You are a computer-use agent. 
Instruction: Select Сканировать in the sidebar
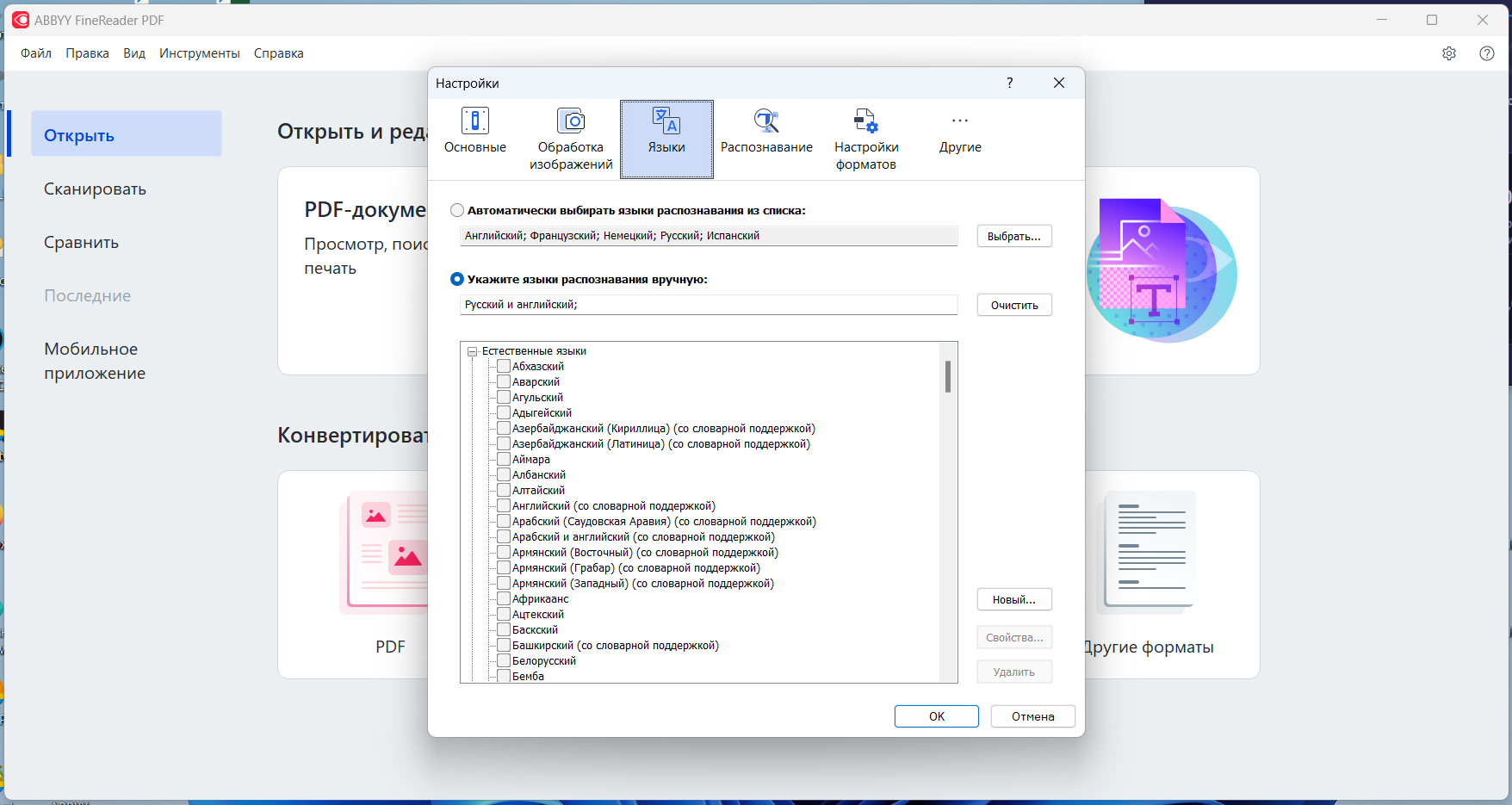[x=127, y=189]
